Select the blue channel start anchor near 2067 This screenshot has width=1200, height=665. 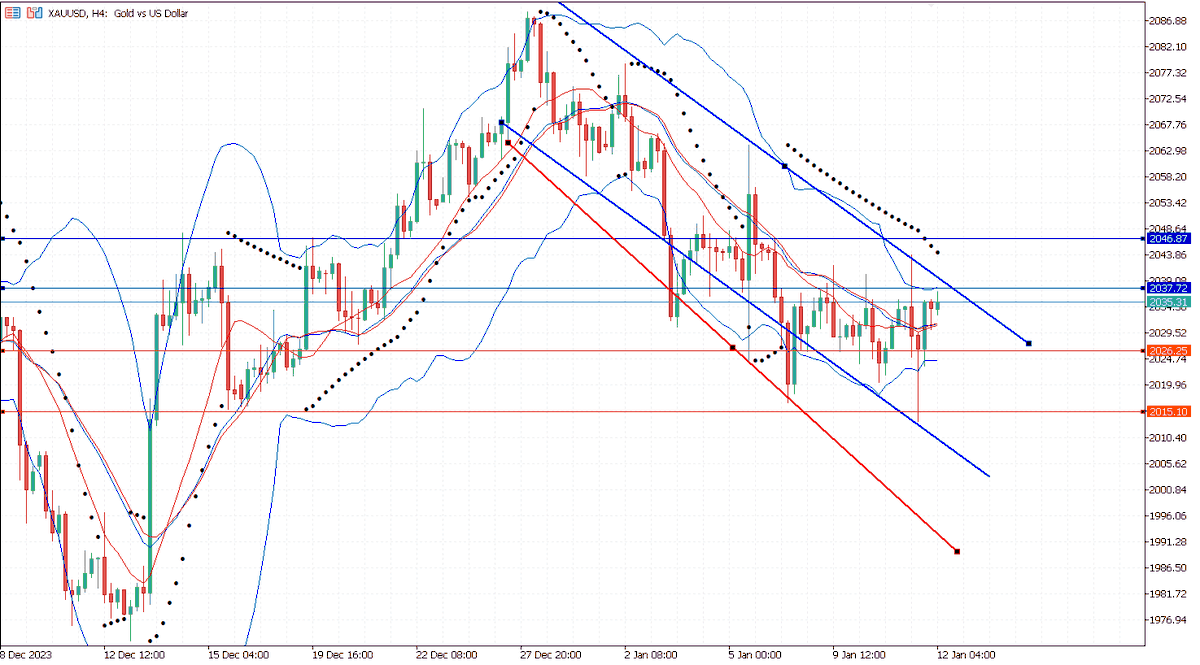click(501, 122)
